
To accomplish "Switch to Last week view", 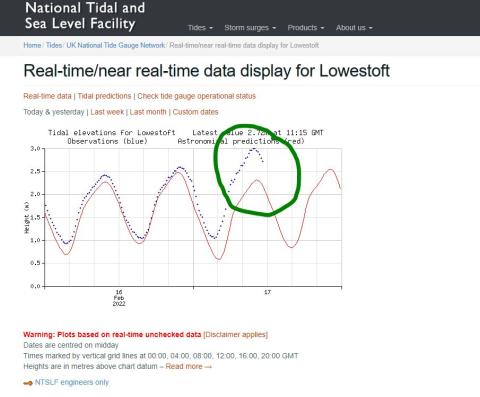I will coord(107,112).
